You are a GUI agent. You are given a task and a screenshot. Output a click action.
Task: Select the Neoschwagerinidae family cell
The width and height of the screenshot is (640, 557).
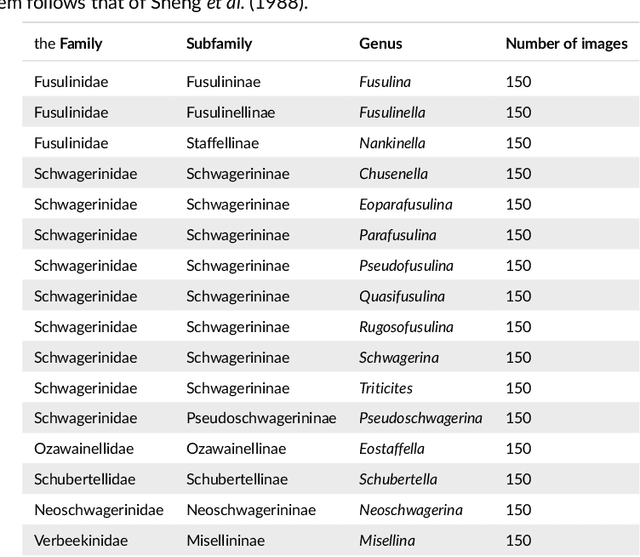click(x=98, y=510)
